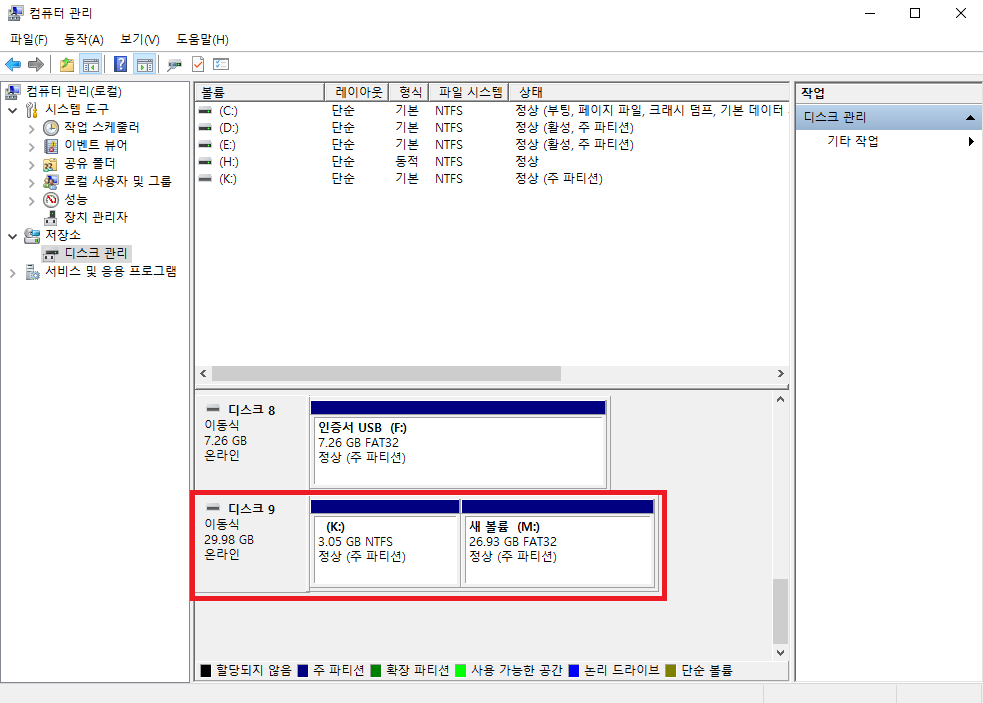Click the green 확장 파티션 legend swatch
983x703 pixels.
tap(376, 670)
